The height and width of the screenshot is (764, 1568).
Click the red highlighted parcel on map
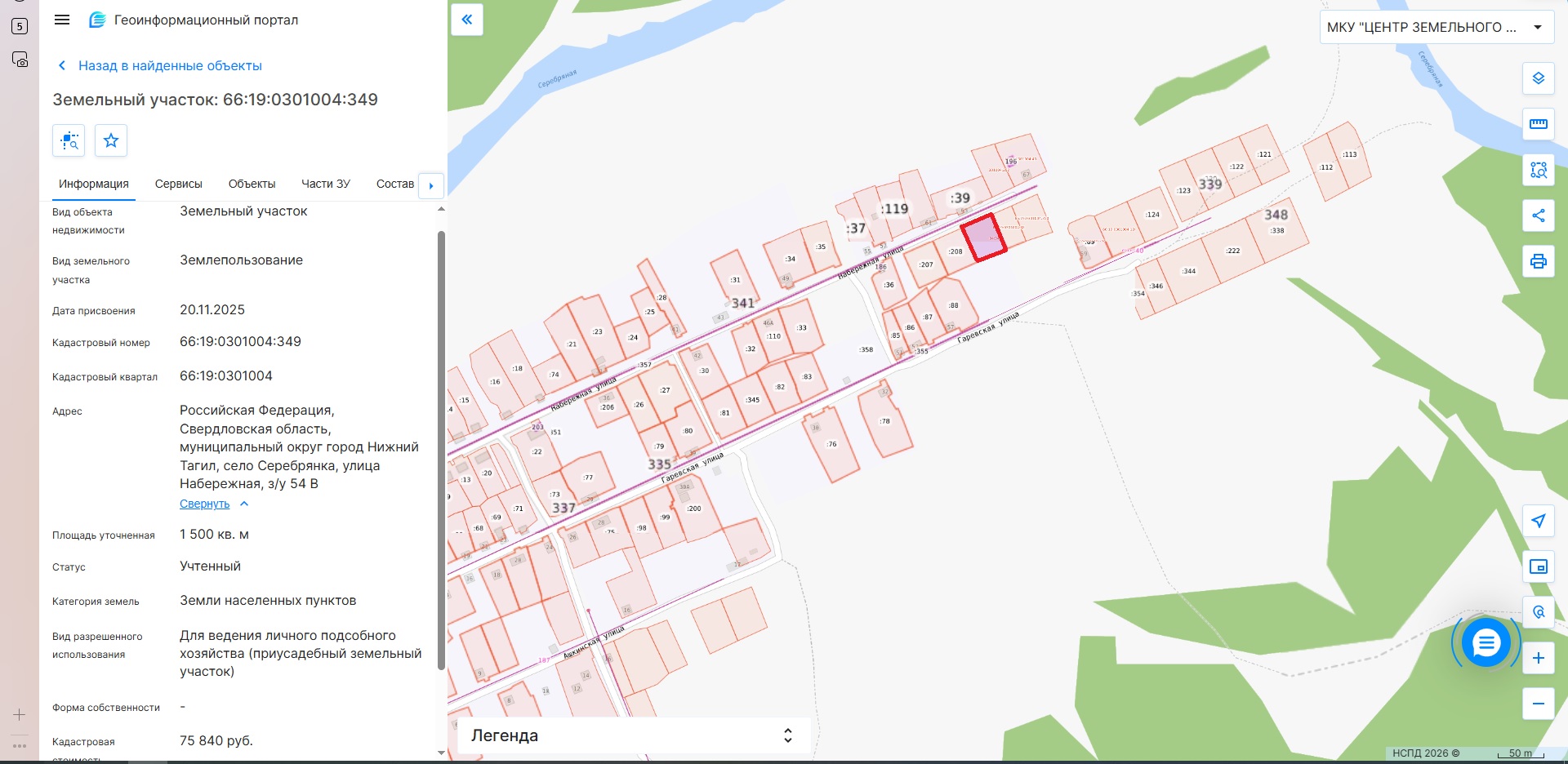click(983, 238)
